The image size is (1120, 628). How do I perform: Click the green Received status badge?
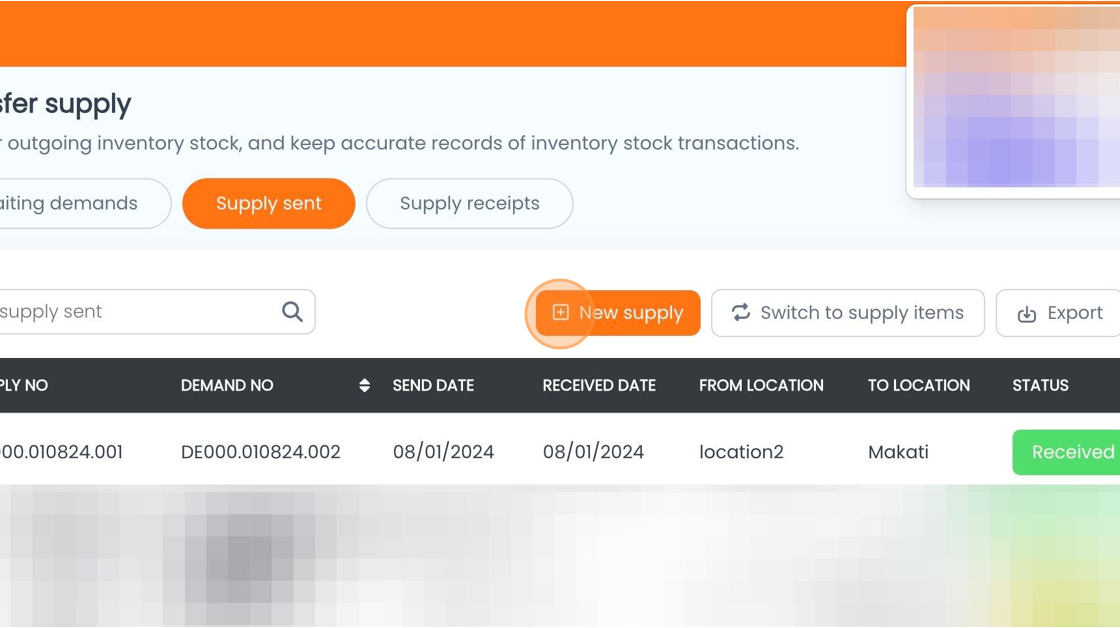pos(1070,452)
